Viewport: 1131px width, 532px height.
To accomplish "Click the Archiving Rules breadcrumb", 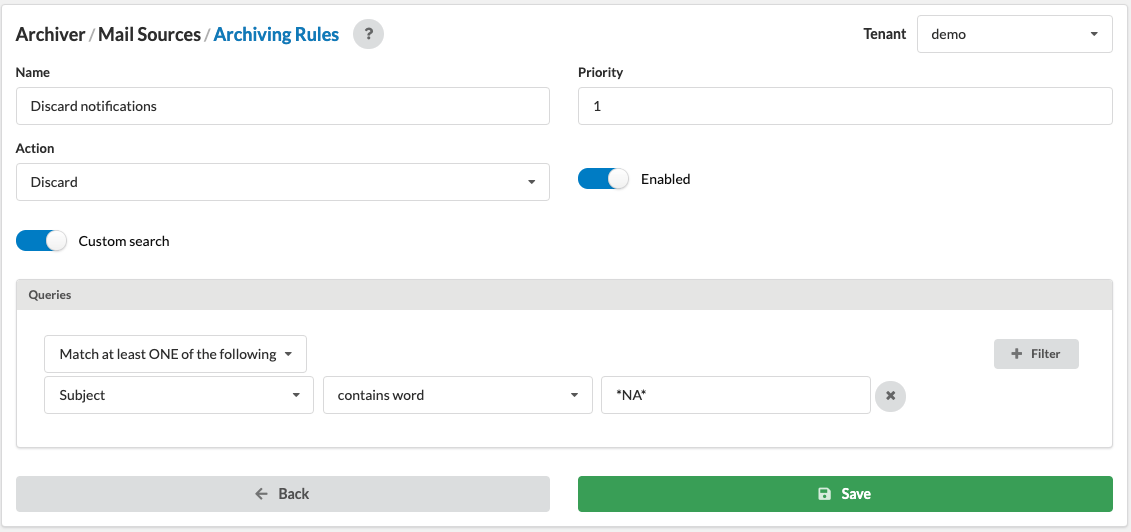I will (x=276, y=34).
